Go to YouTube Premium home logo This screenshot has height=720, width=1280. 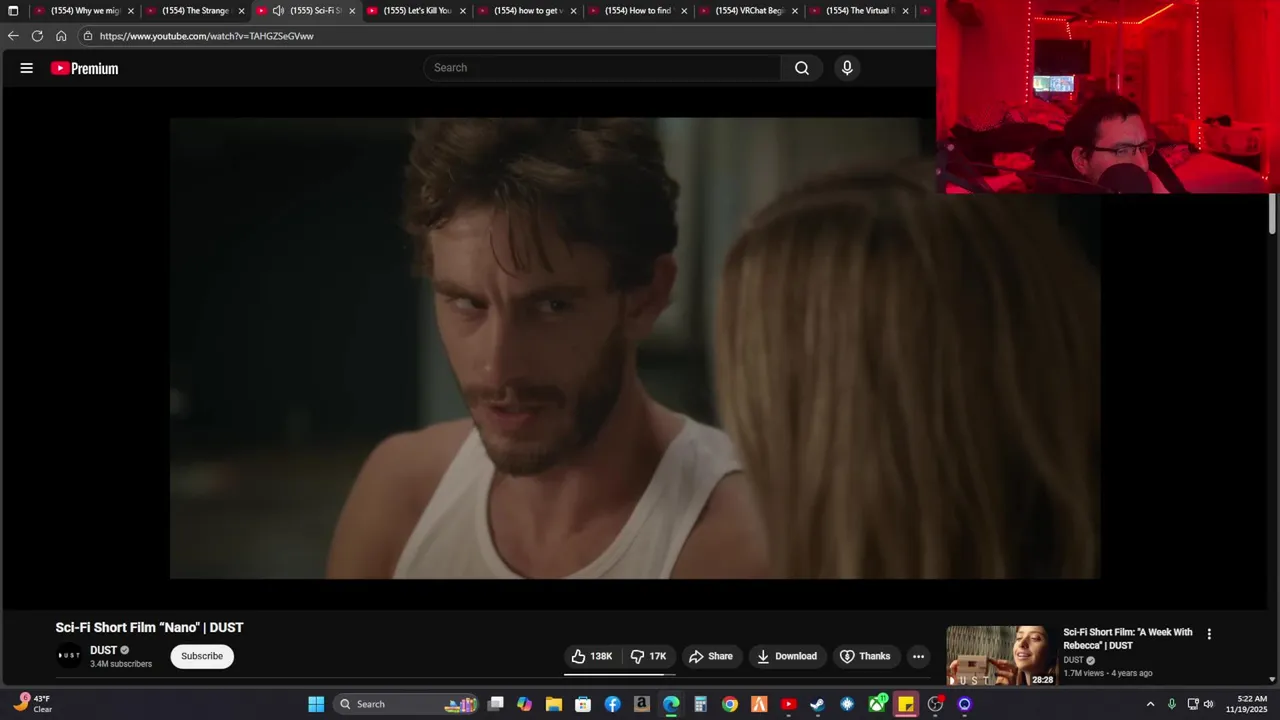(x=85, y=68)
